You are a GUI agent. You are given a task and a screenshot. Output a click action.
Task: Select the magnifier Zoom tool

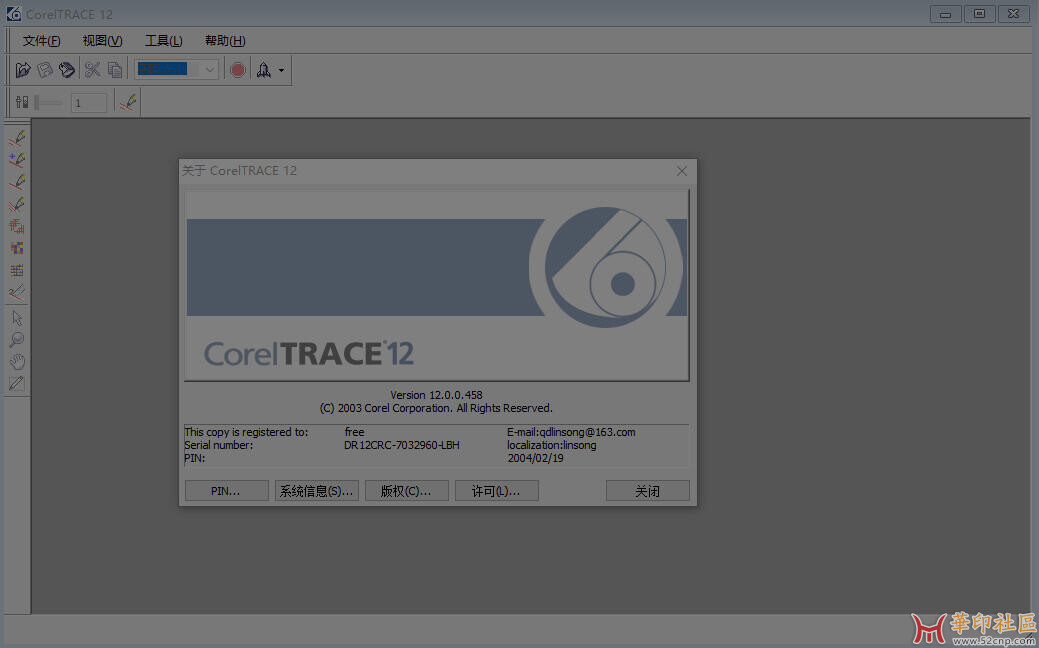click(17, 341)
